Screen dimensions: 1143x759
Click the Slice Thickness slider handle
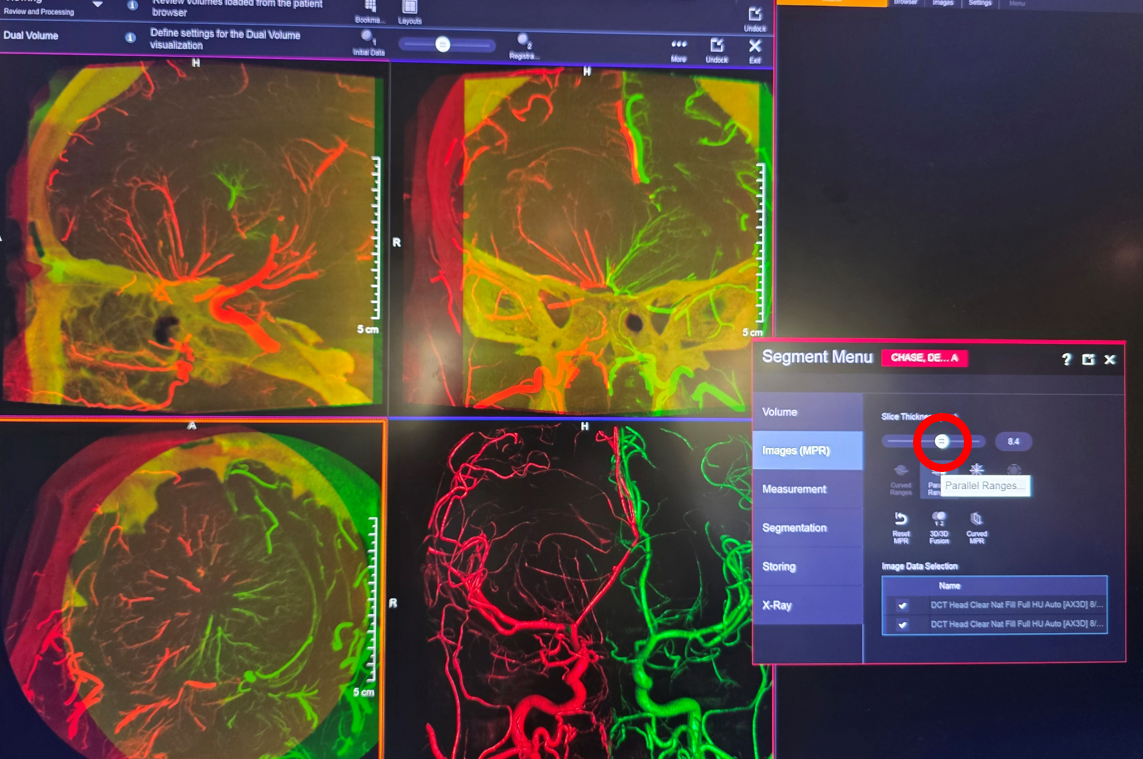pos(942,441)
